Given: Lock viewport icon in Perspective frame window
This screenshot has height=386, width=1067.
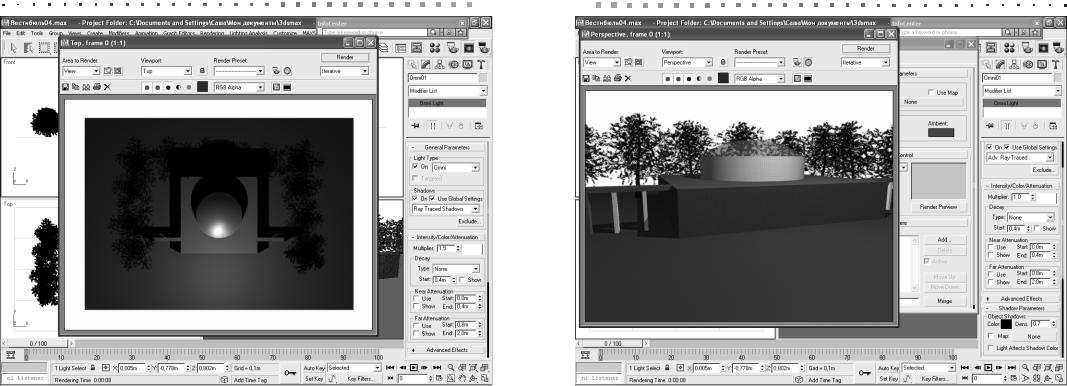Looking at the screenshot, I should pyautogui.click(x=723, y=62).
